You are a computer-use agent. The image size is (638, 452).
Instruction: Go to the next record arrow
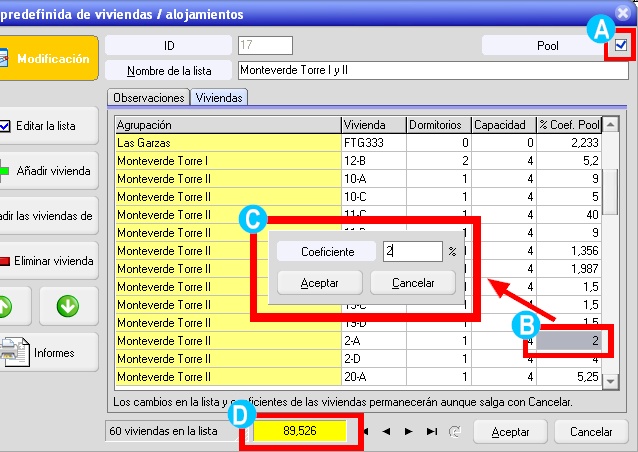click(x=409, y=431)
